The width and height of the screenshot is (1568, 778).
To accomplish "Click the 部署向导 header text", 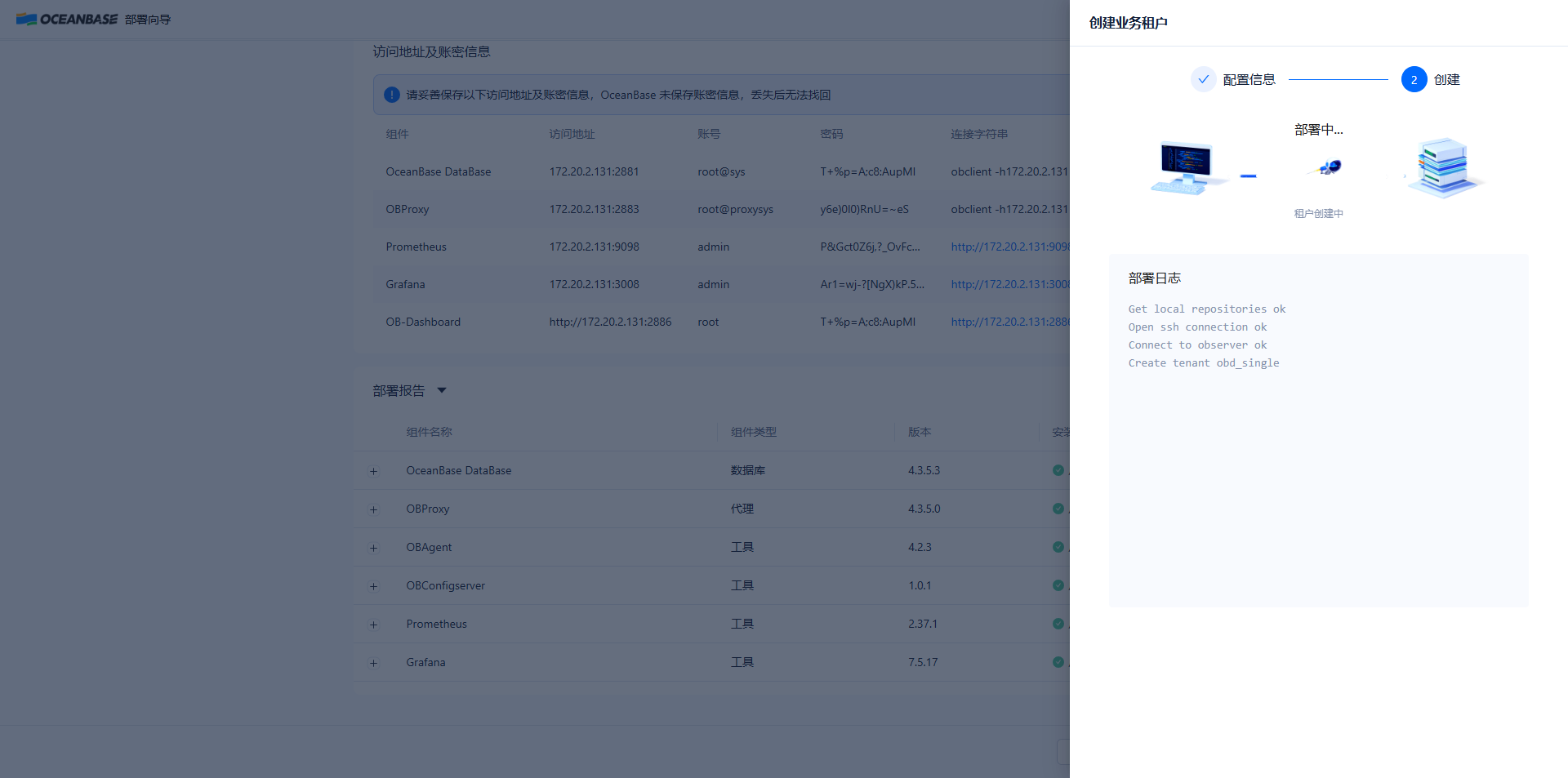I will pyautogui.click(x=148, y=20).
